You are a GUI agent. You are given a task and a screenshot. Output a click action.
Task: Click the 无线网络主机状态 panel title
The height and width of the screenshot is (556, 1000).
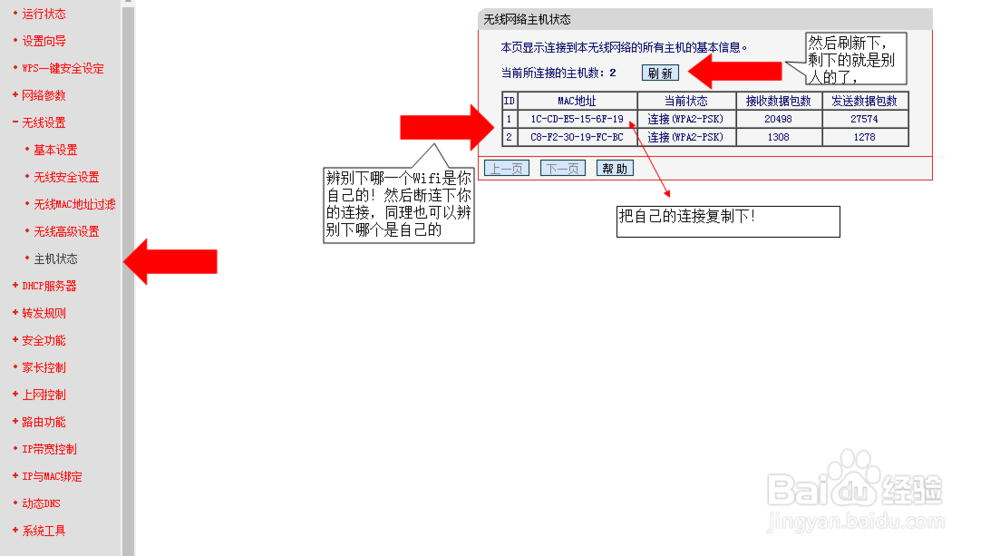click(527, 20)
